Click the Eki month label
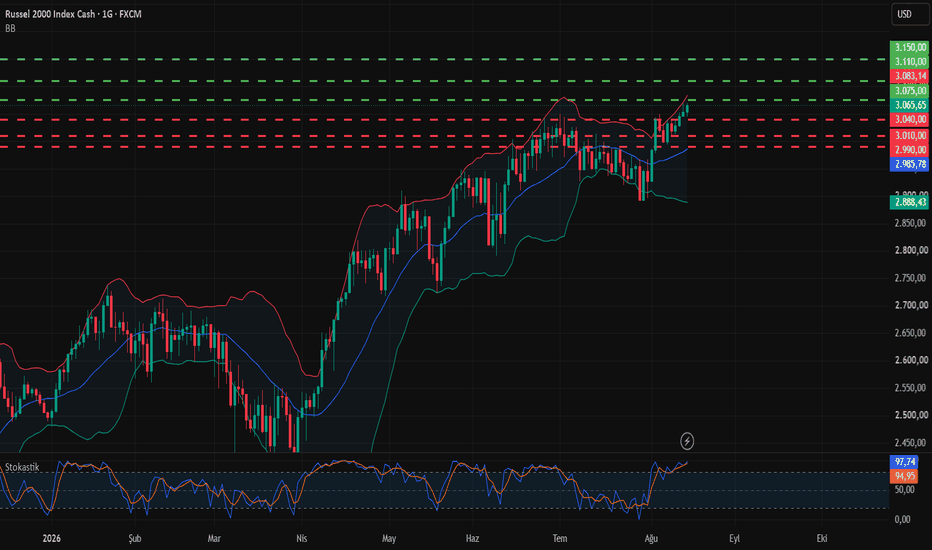The width and height of the screenshot is (932, 550). 822,538
